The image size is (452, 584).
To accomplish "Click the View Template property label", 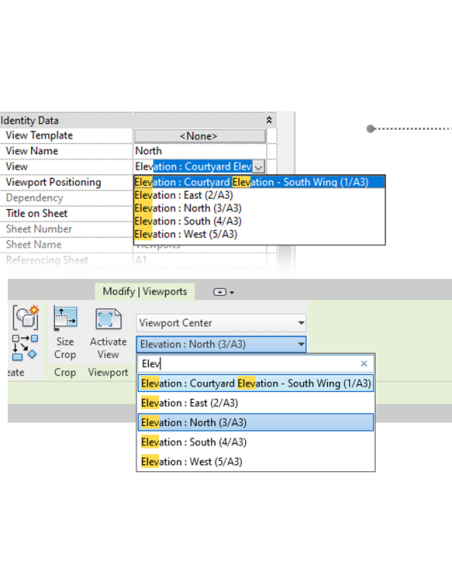I will click(39, 135).
